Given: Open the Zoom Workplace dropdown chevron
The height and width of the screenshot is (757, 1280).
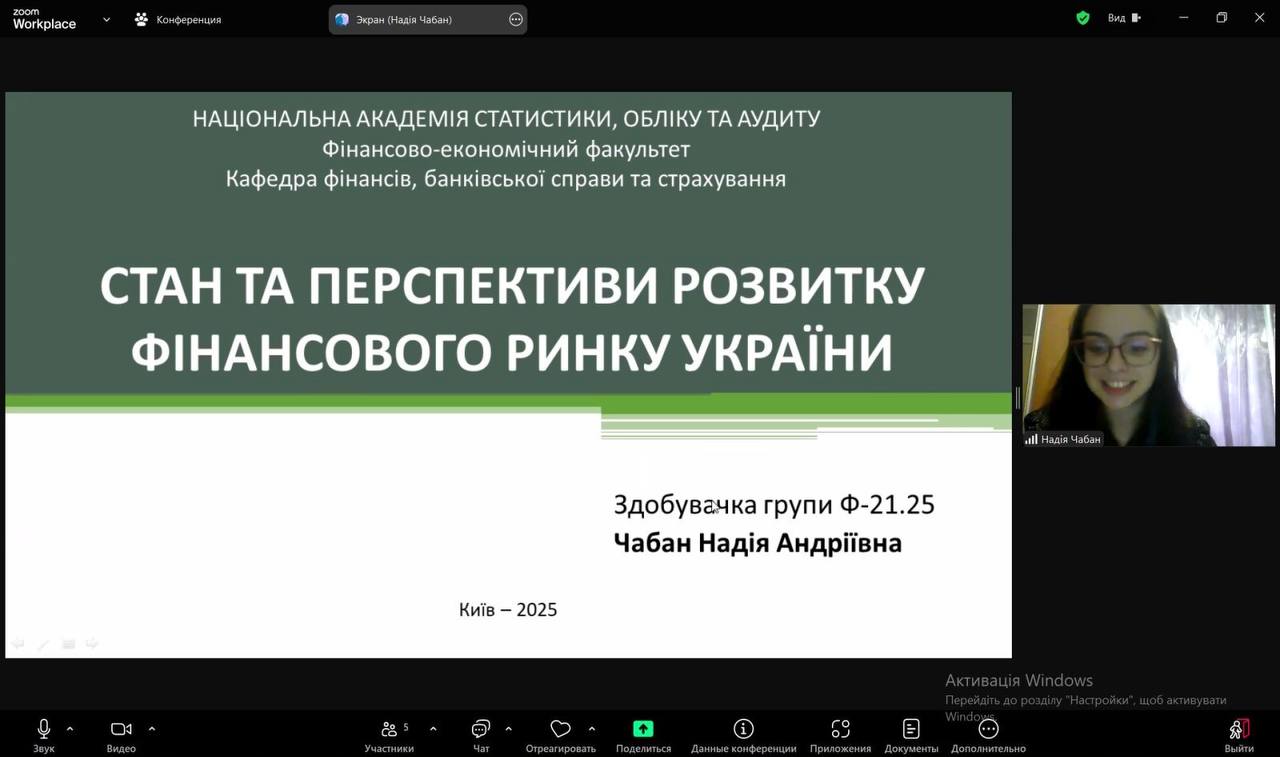Looking at the screenshot, I should point(106,19).
